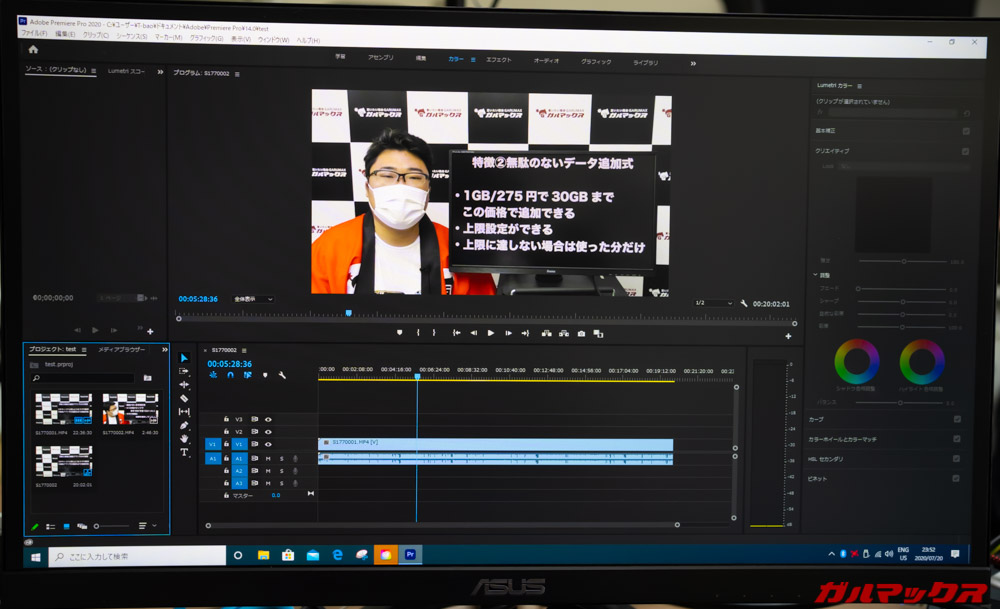Select the Razor tool in the toolbar
This screenshot has width=1000, height=609.
click(x=184, y=398)
